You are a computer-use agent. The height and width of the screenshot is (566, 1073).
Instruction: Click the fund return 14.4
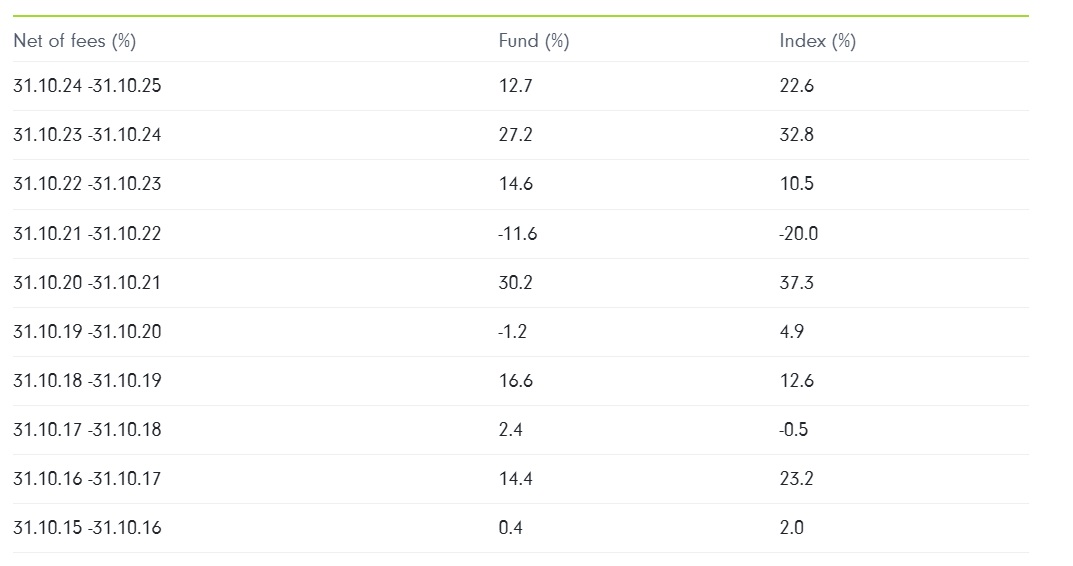pos(515,479)
